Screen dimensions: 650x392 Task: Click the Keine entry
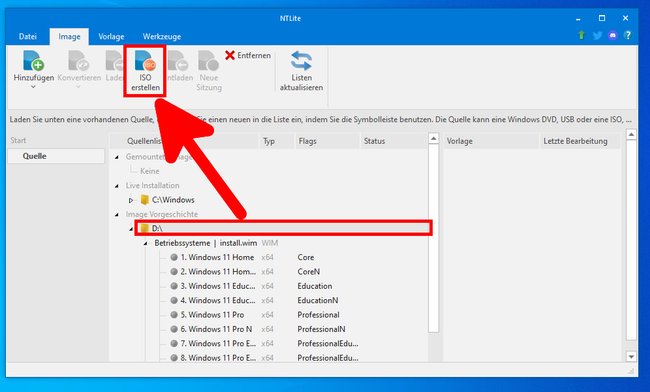150,171
